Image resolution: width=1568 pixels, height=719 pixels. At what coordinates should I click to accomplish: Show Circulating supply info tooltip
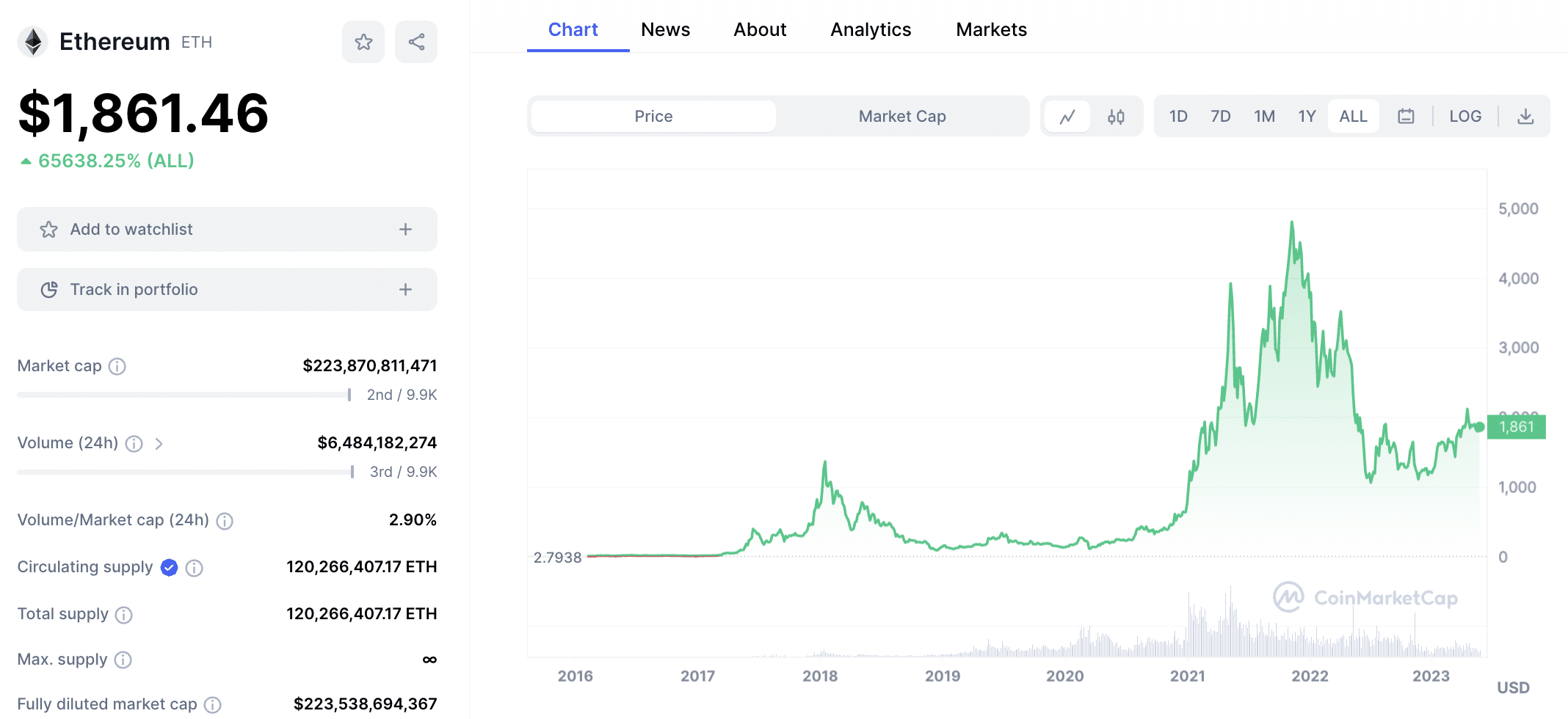[x=194, y=568]
